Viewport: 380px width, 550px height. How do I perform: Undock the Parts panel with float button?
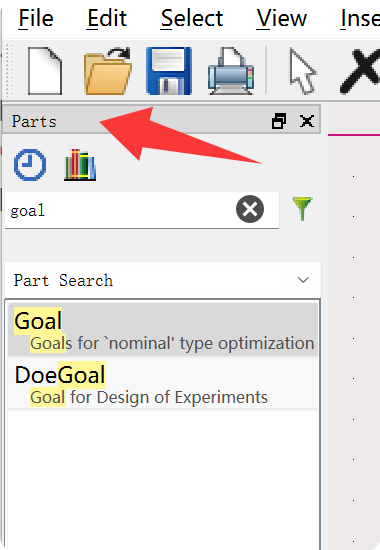click(279, 121)
